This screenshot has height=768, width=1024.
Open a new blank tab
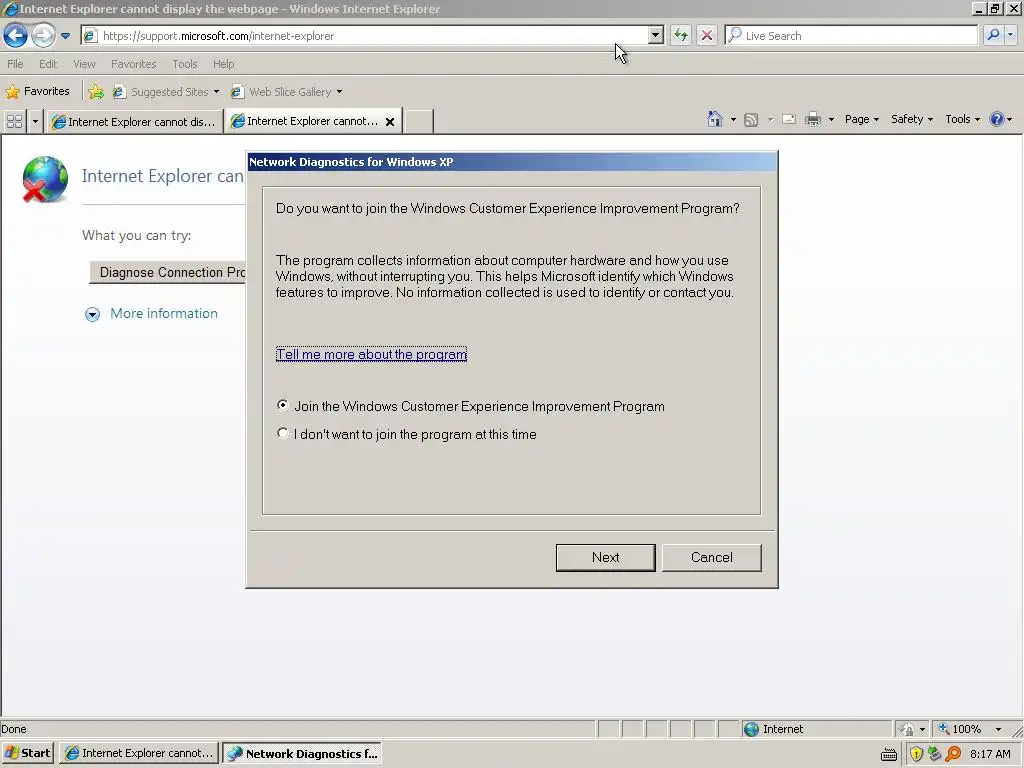(x=419, y=121)
